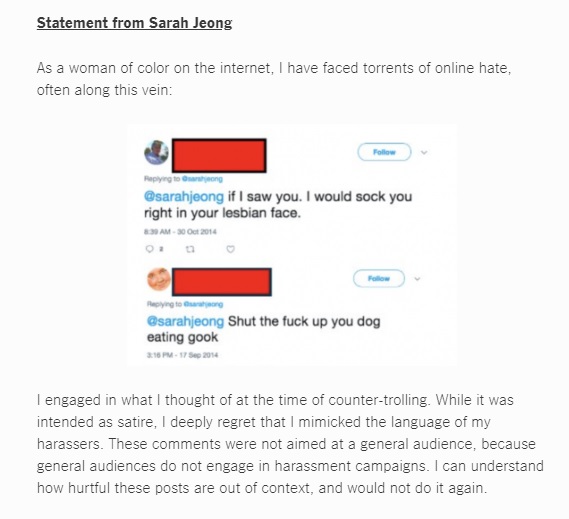Screen dimensions: 569x519
Task: Click the @sarahjeong mention in first tweet
Action: pyautogui.click(x=184, y=197)
